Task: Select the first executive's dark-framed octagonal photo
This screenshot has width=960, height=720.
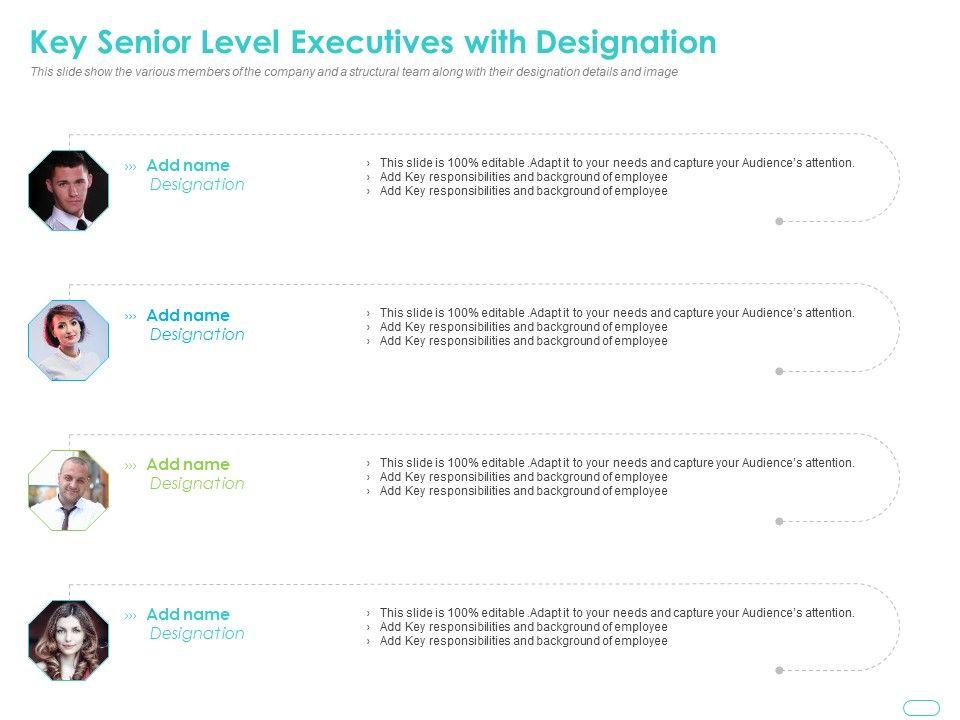Action: [69, 190]
